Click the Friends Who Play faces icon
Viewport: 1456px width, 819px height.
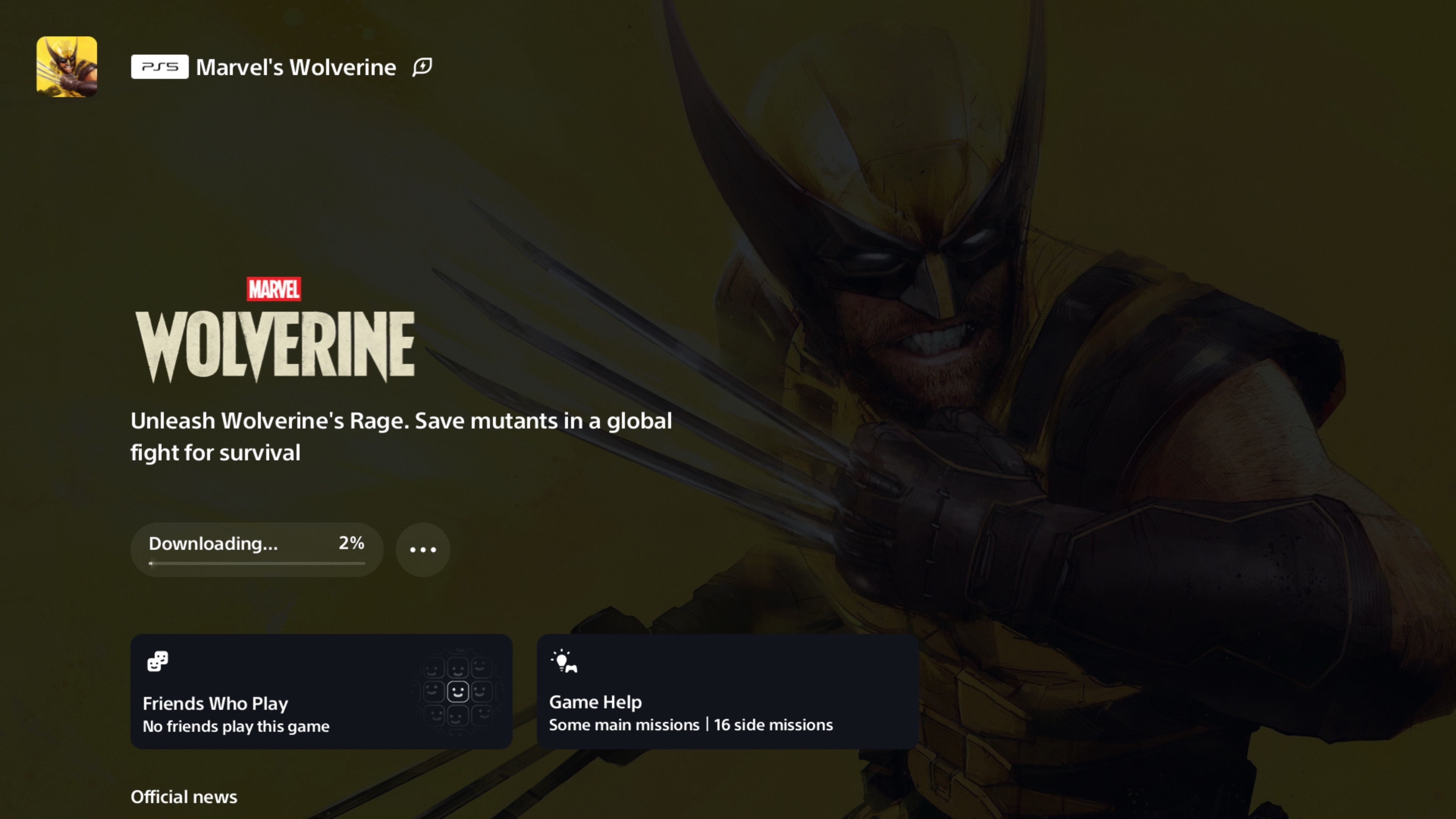(x=158, y=661)
